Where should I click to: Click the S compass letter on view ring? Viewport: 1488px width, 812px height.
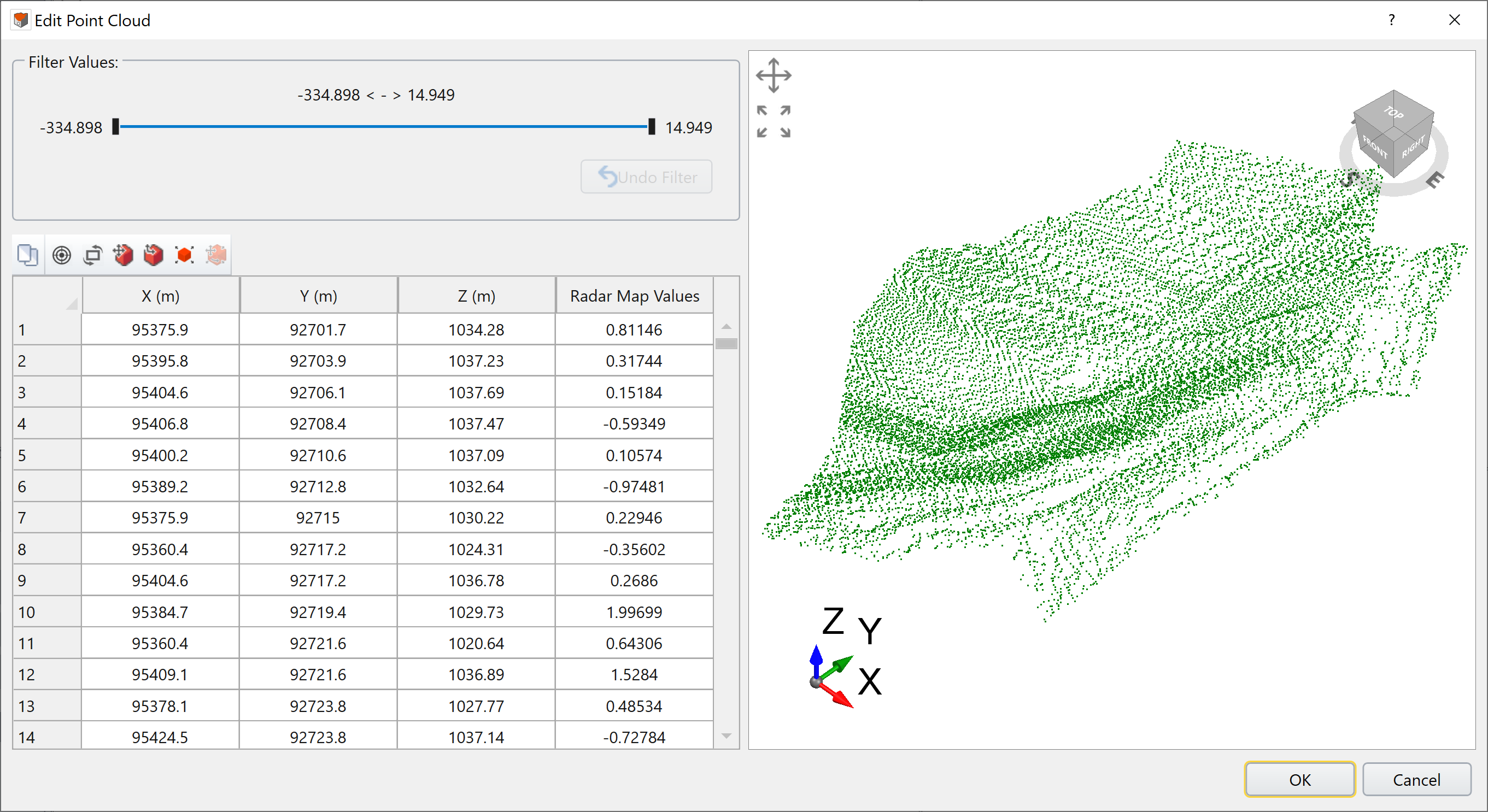pyautogui.click(x=1349, y=180)
